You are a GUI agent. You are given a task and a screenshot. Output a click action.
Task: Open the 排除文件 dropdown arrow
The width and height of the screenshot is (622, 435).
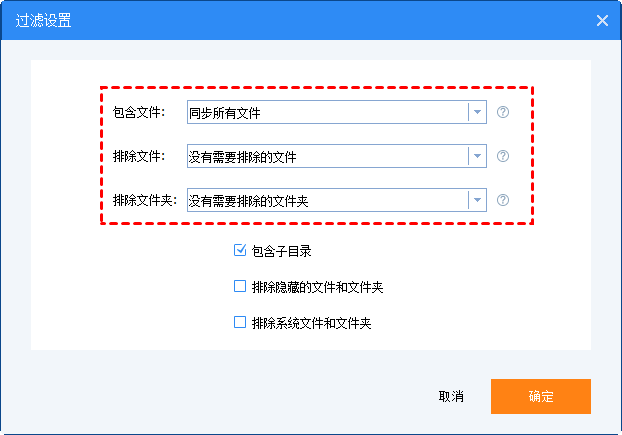(477, 156)
